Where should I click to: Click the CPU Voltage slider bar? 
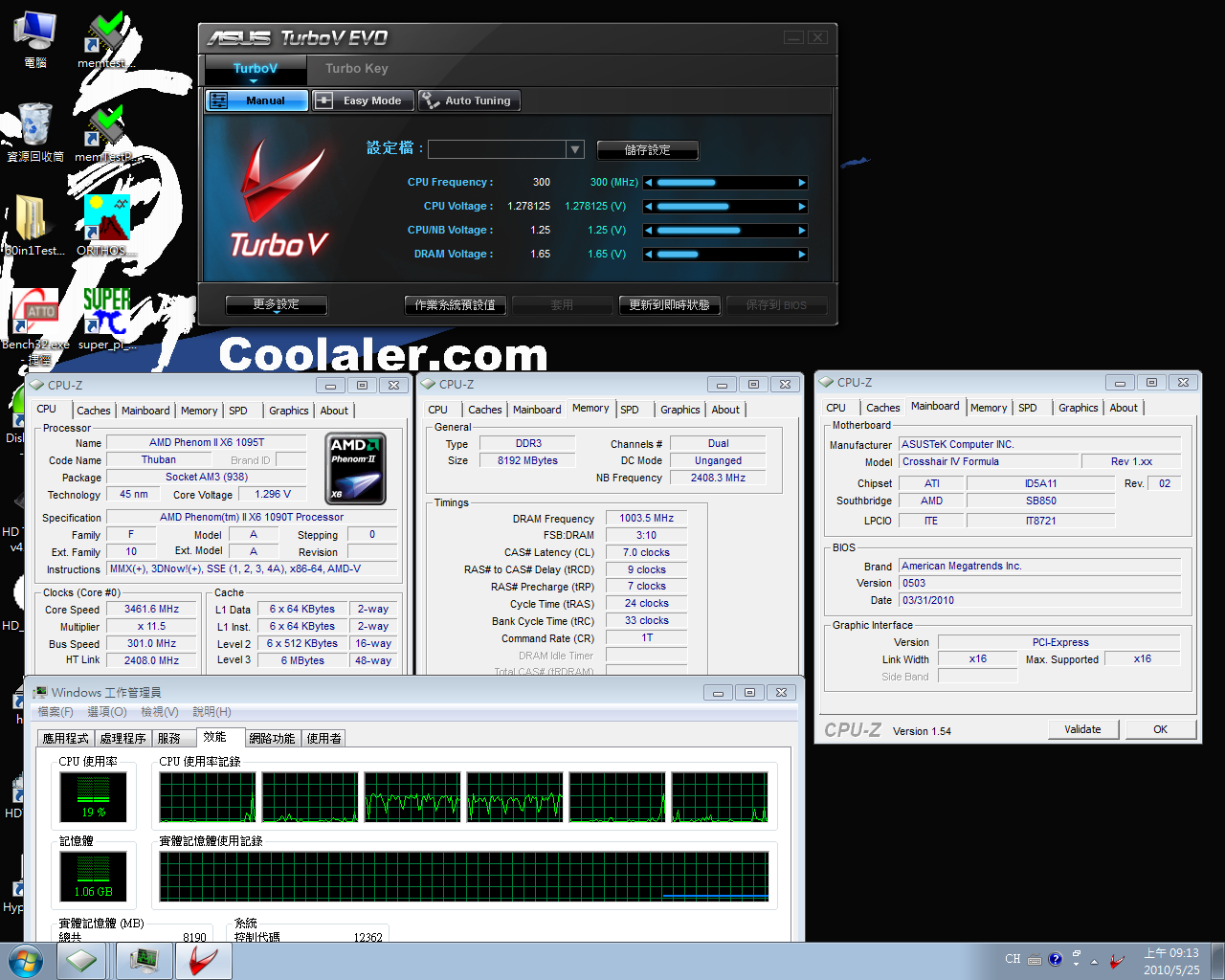725,206
